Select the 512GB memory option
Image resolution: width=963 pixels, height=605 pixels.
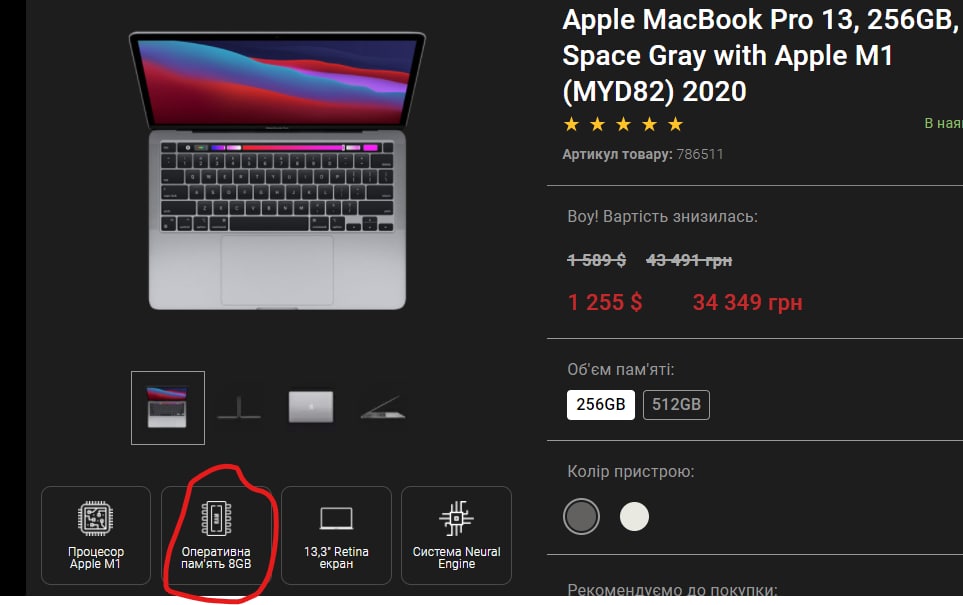click(x=676, y=405)
